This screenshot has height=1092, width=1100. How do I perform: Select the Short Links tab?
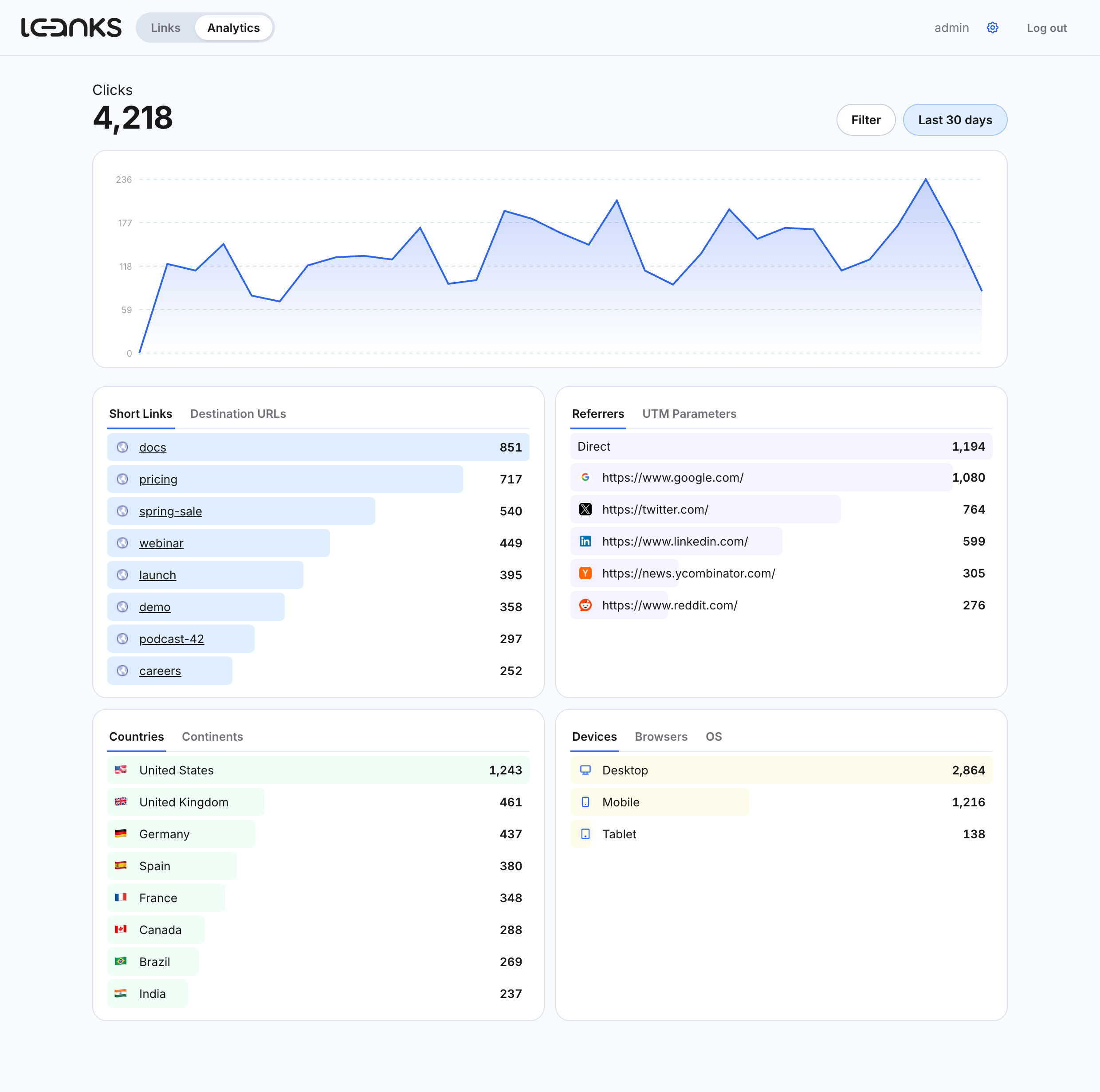[x=141, y=414]
